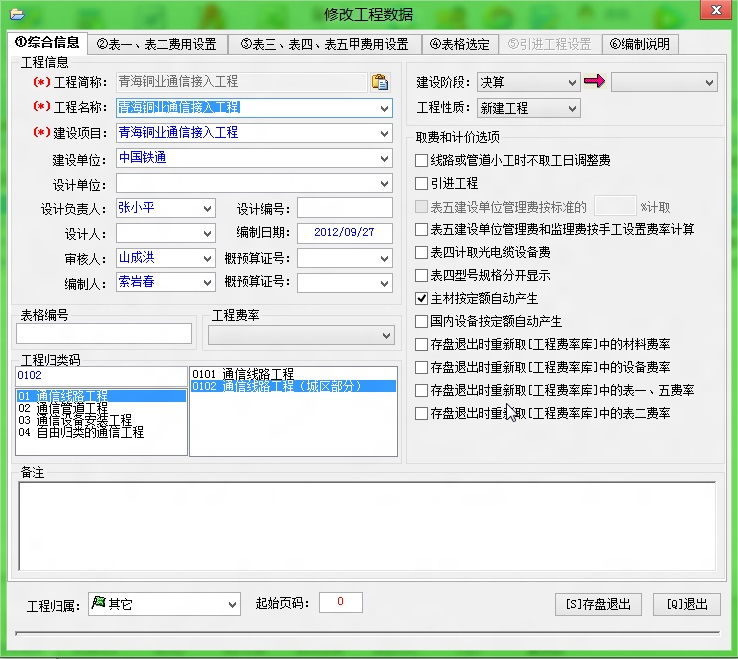Uncheck 主材按定额自动产生

click(421, 298)
